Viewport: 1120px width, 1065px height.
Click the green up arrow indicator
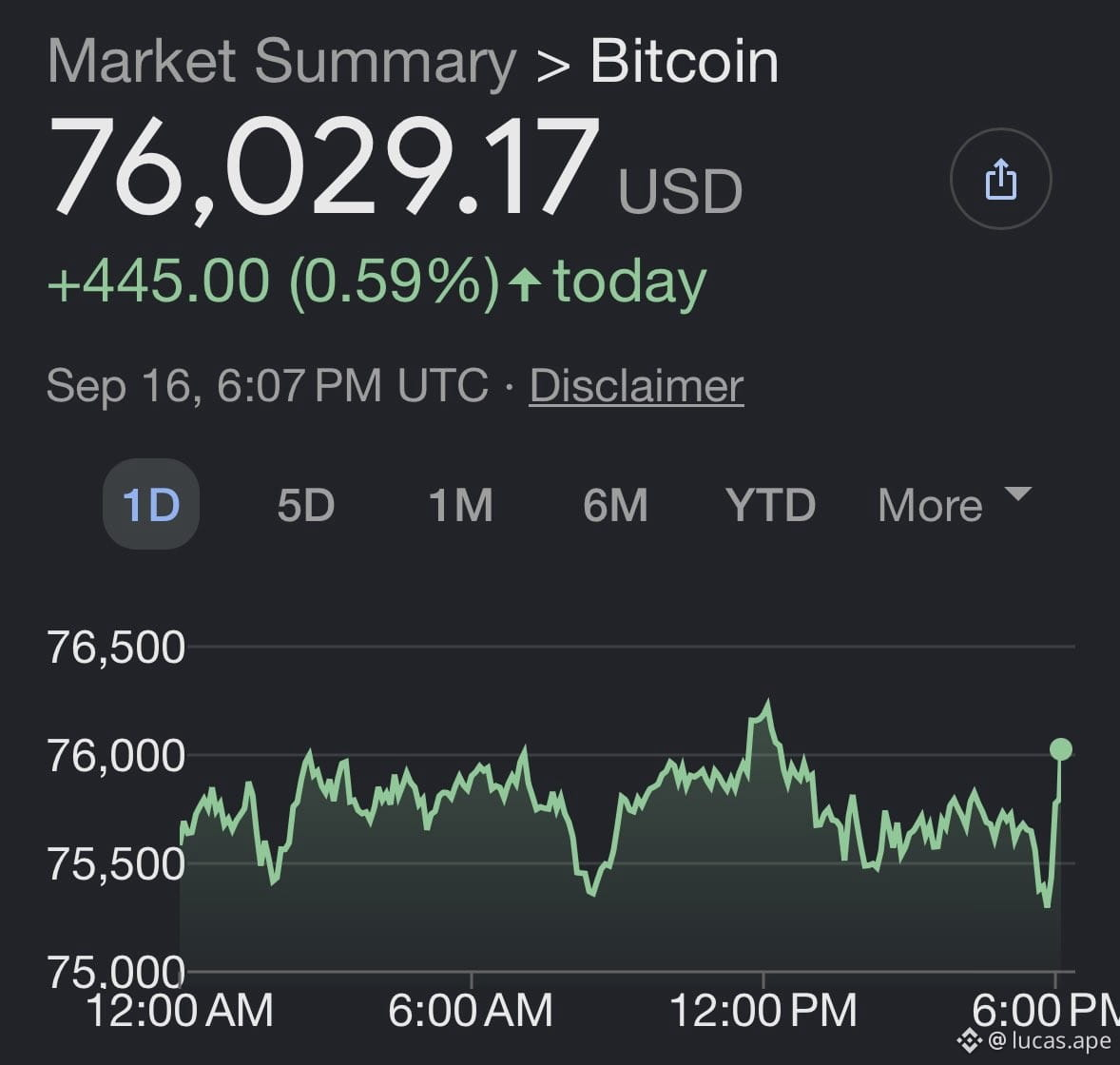(525, 284)
